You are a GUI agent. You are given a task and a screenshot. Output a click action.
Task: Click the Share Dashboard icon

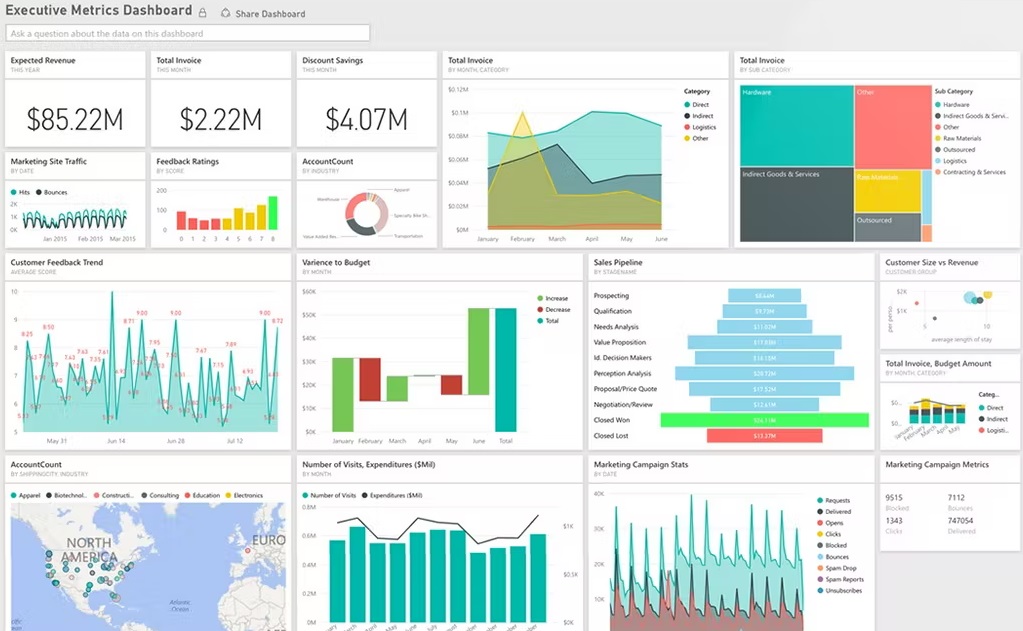[225, 13]
